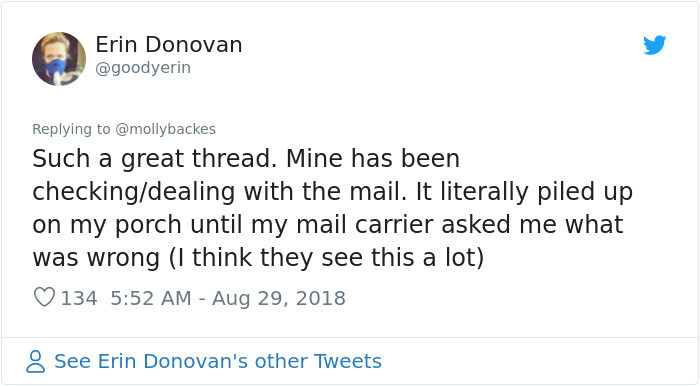Select '(I think they see this a lot)' text
The height and width of the screenshot is (386, 700).
click(327, 258)
